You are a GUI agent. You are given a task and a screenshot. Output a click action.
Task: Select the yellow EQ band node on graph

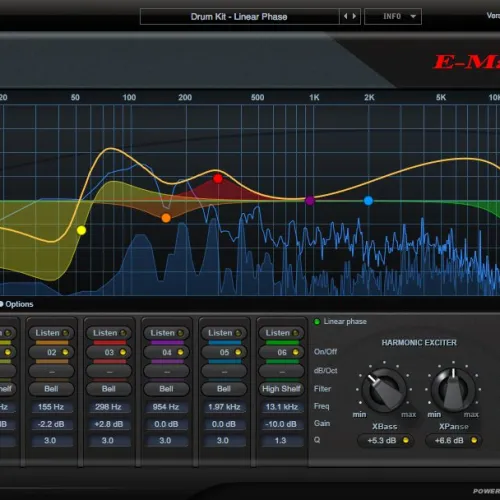(81, 230)
